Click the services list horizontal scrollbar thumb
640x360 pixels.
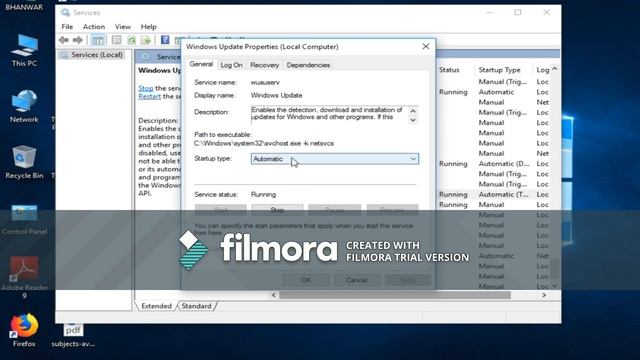[395, 295]
